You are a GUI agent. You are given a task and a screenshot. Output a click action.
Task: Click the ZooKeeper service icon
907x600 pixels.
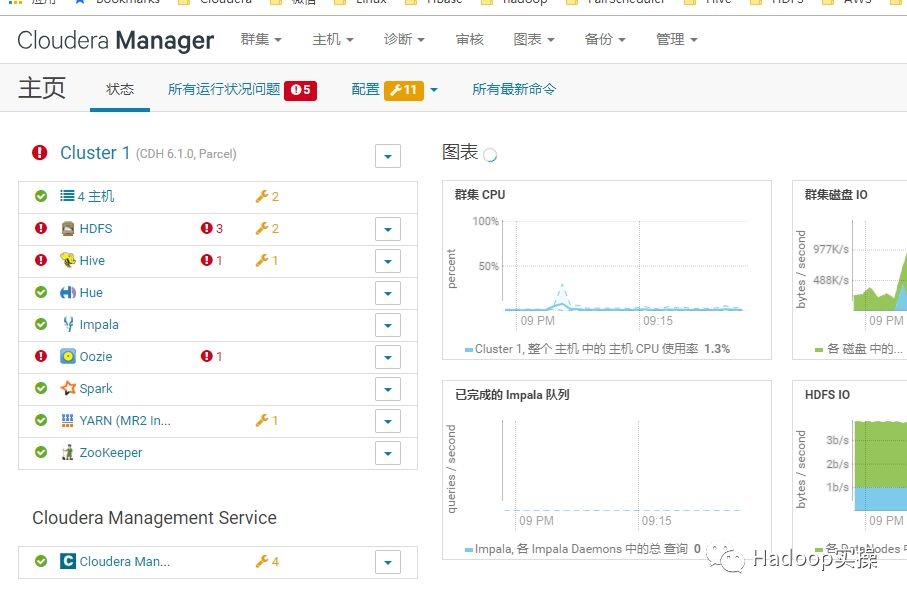(68, 452)
